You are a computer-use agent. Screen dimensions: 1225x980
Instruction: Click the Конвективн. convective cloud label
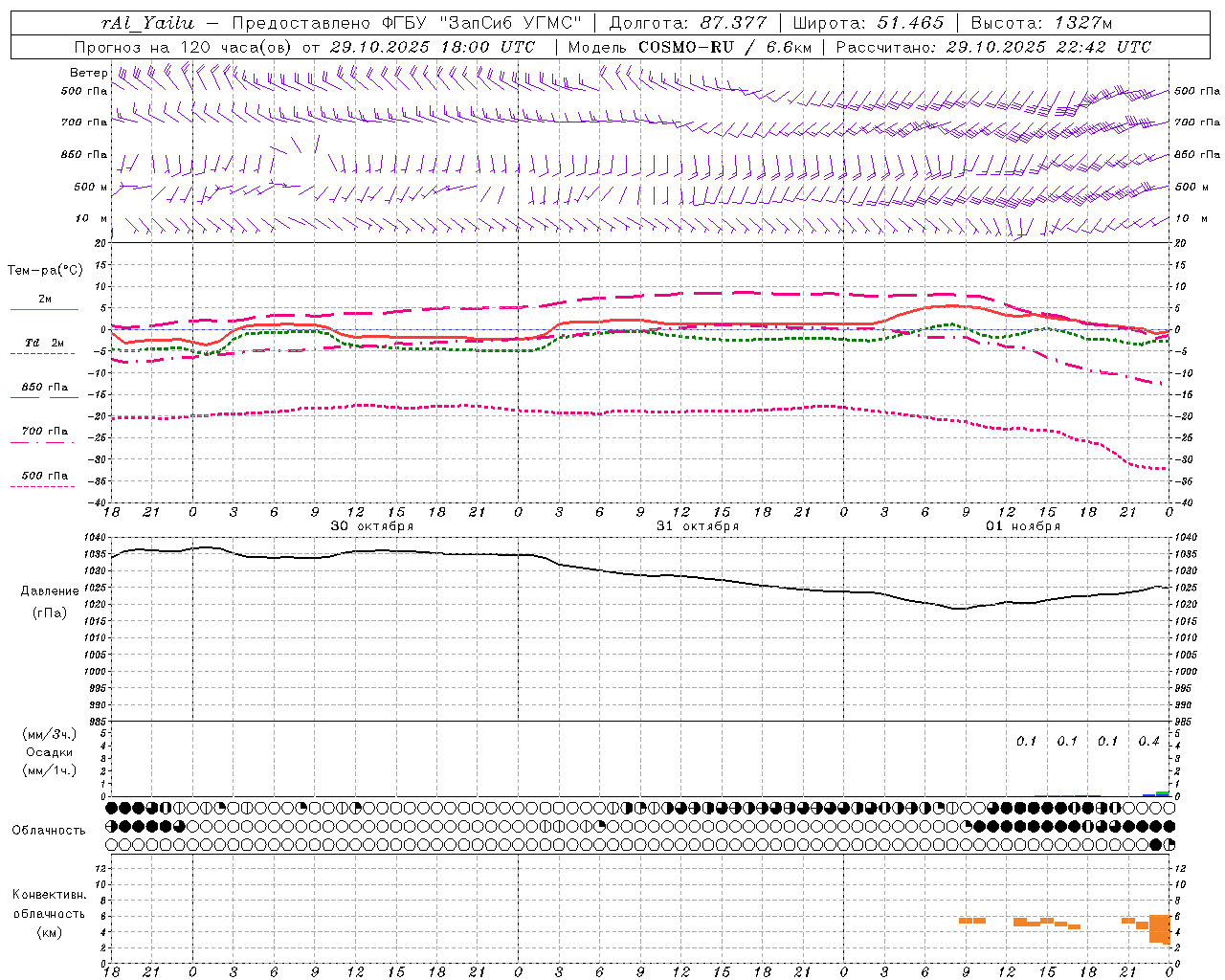click(x=50, y=895)
